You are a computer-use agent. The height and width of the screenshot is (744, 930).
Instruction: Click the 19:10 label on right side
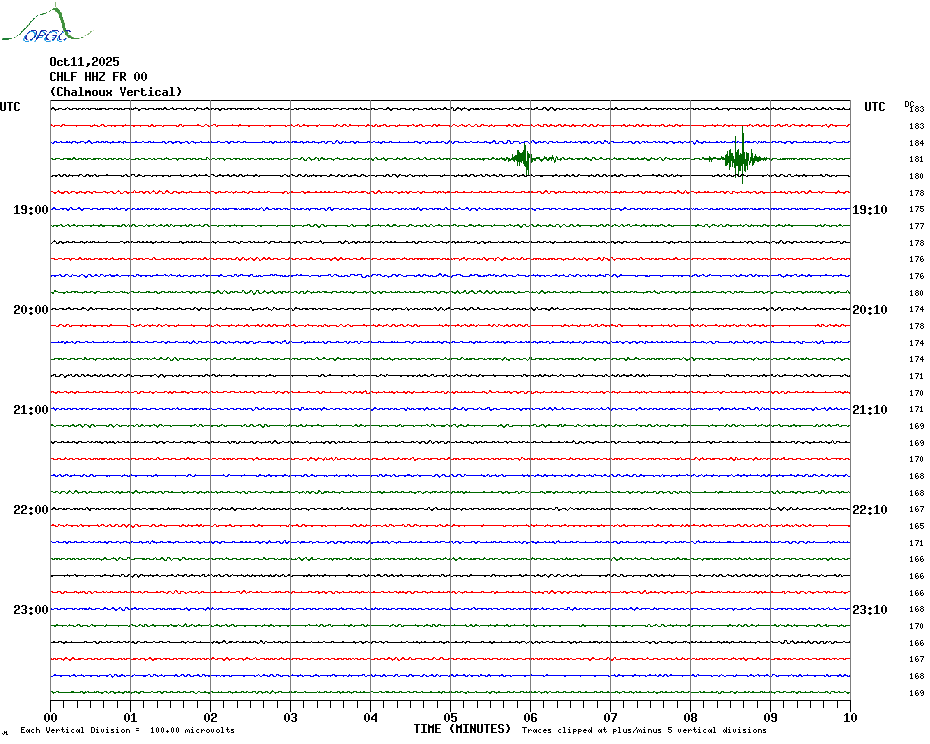(869, 210)
